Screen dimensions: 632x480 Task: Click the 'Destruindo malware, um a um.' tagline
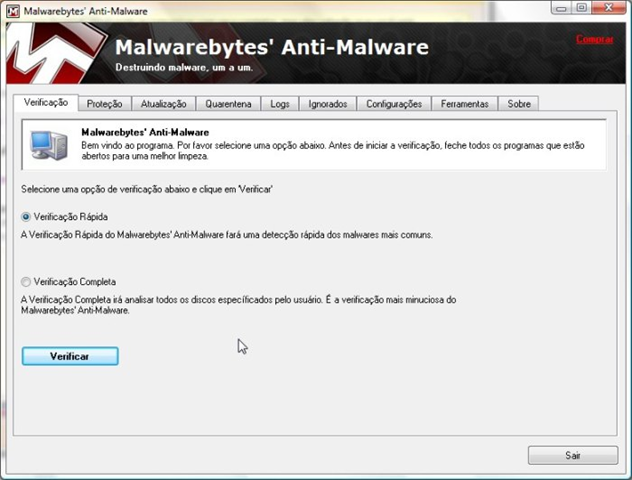point(184,67)
